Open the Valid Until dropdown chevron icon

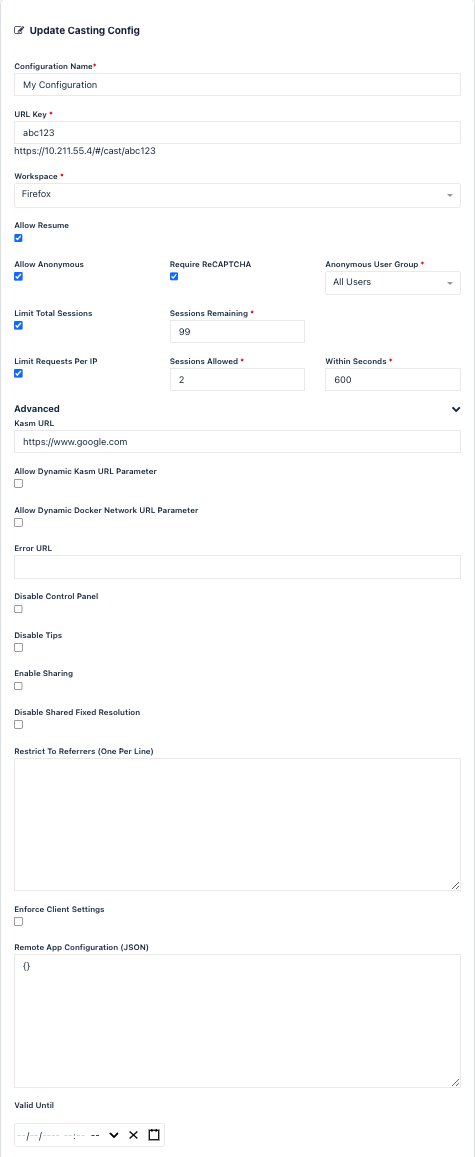114,1135
